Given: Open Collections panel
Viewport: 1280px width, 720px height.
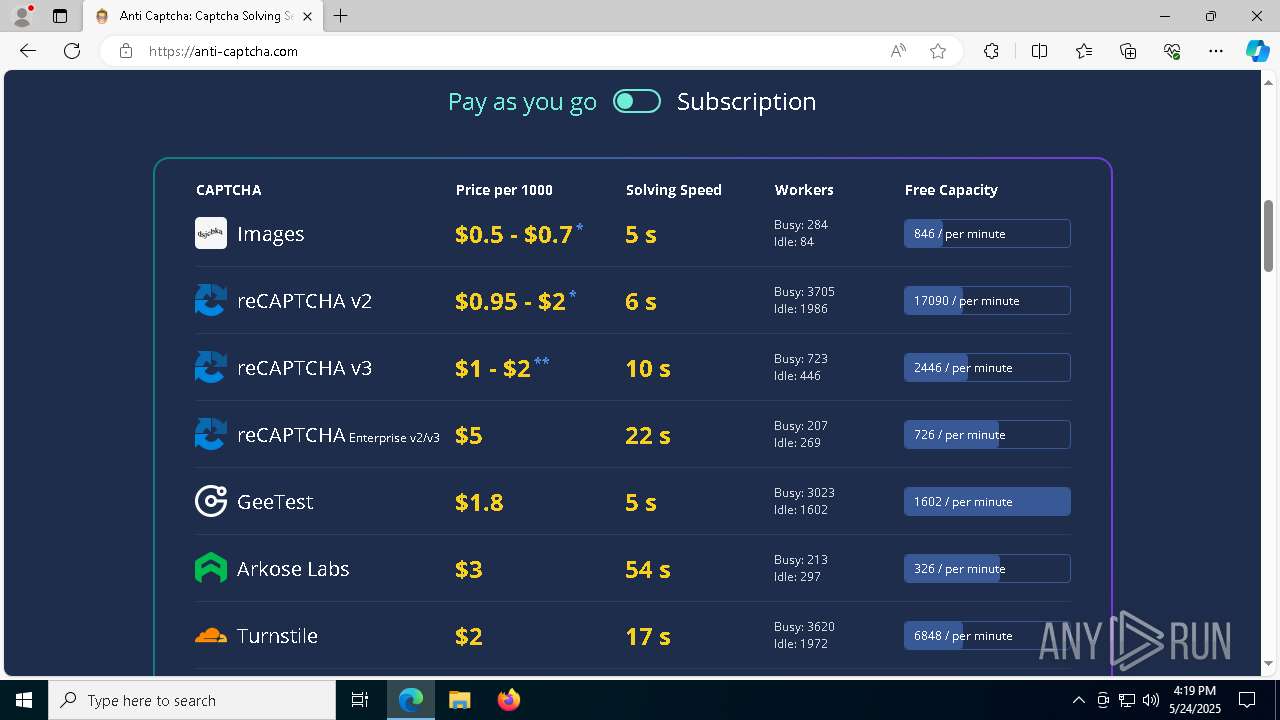Looking at the screenshot, I should [x=1128, y=51].
